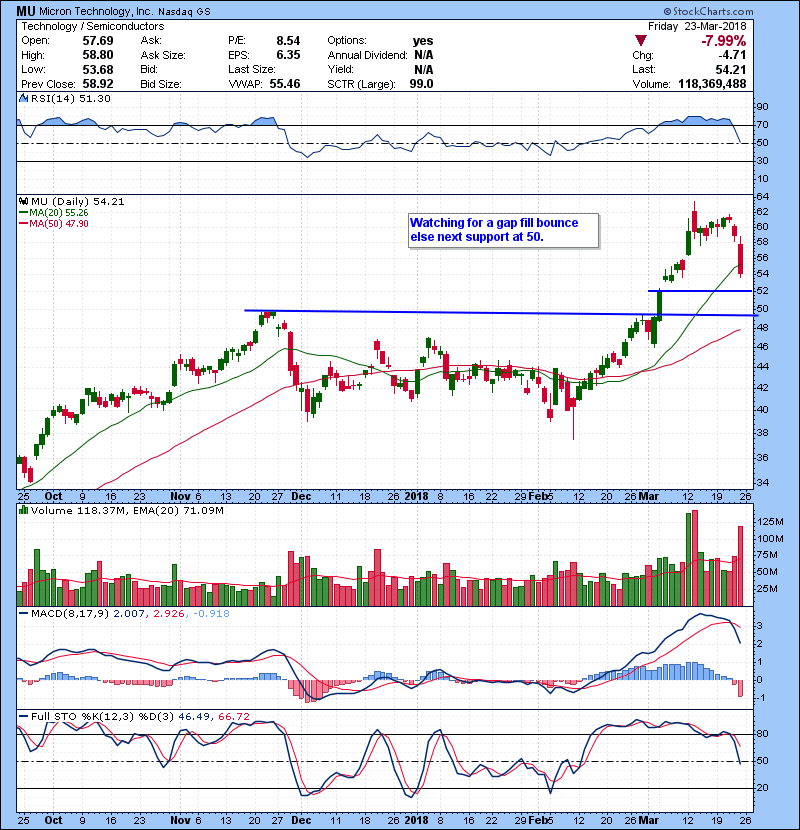Click the MU (Daily) candlestick legend icon
The image size is (800, 830).
click(x=23, y=202)
